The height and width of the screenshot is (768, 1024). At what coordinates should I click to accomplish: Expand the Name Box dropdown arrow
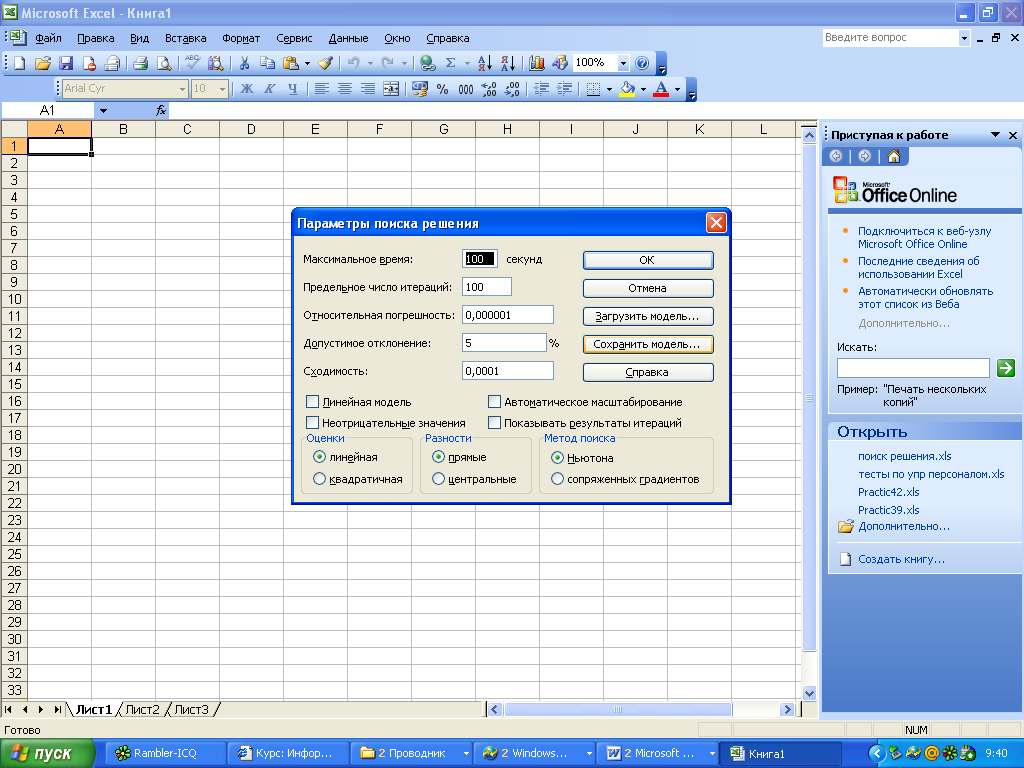[103, 110]
